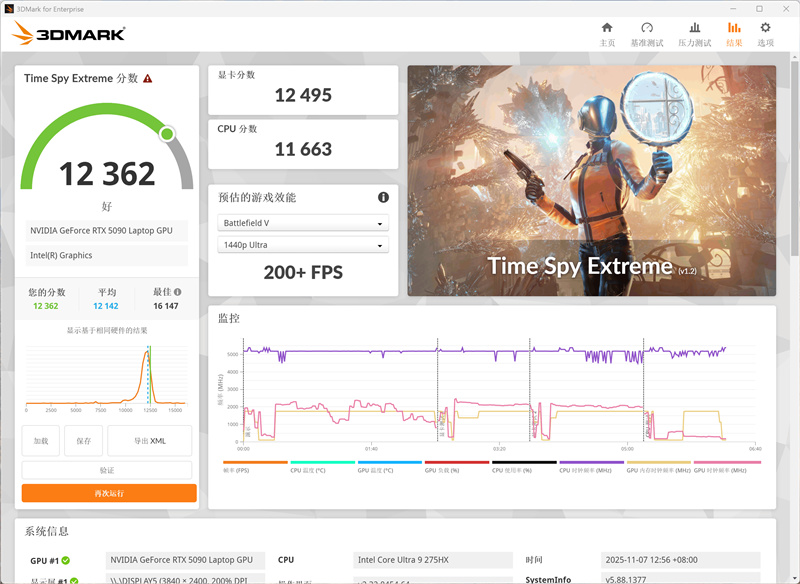Open the 1440p Ultra resolution dropdown
This screenshot has height=584, width=800.
tap(303, 245)
